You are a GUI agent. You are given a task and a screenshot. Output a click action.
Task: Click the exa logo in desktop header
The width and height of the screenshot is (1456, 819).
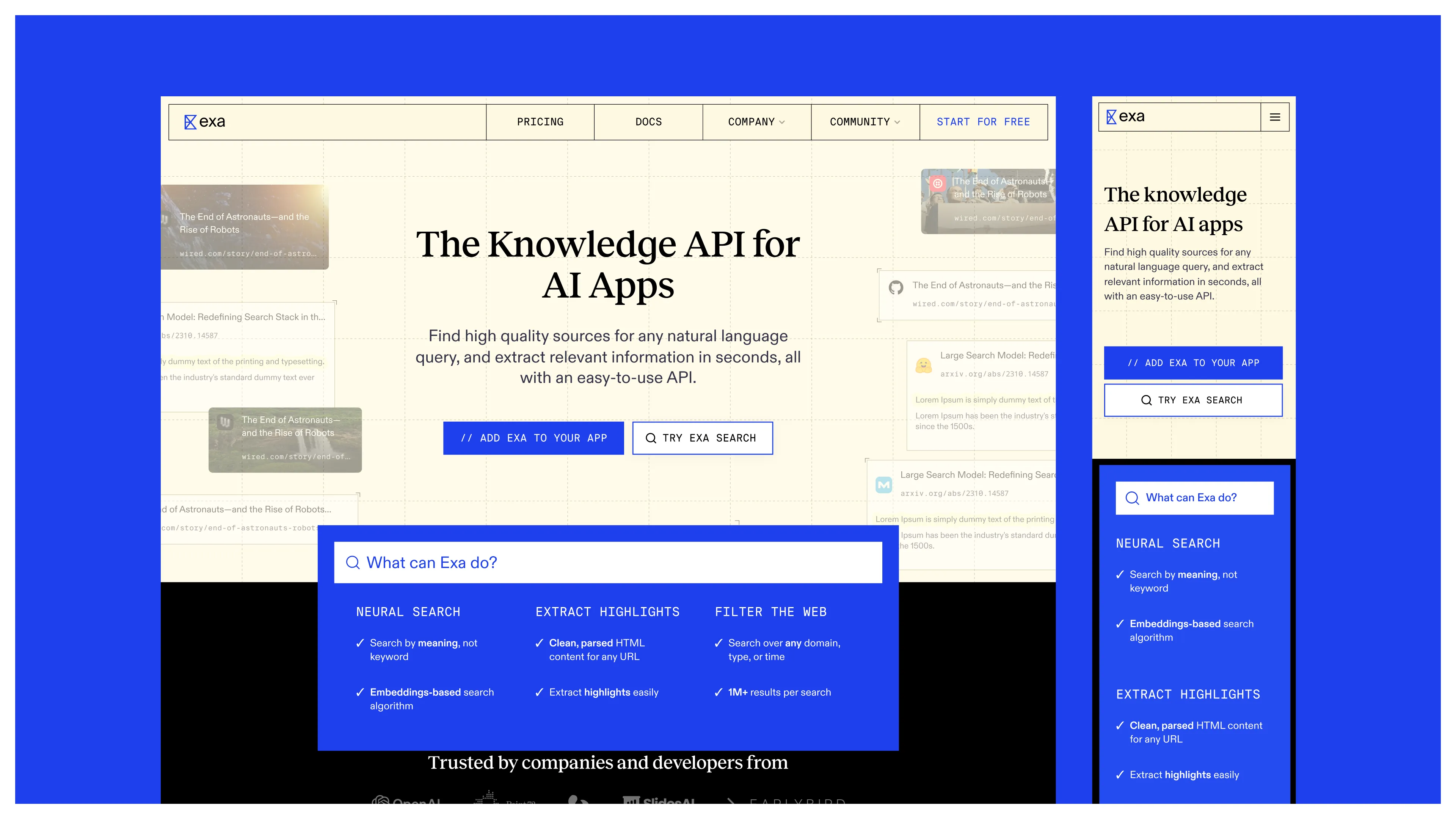point(205,121)
